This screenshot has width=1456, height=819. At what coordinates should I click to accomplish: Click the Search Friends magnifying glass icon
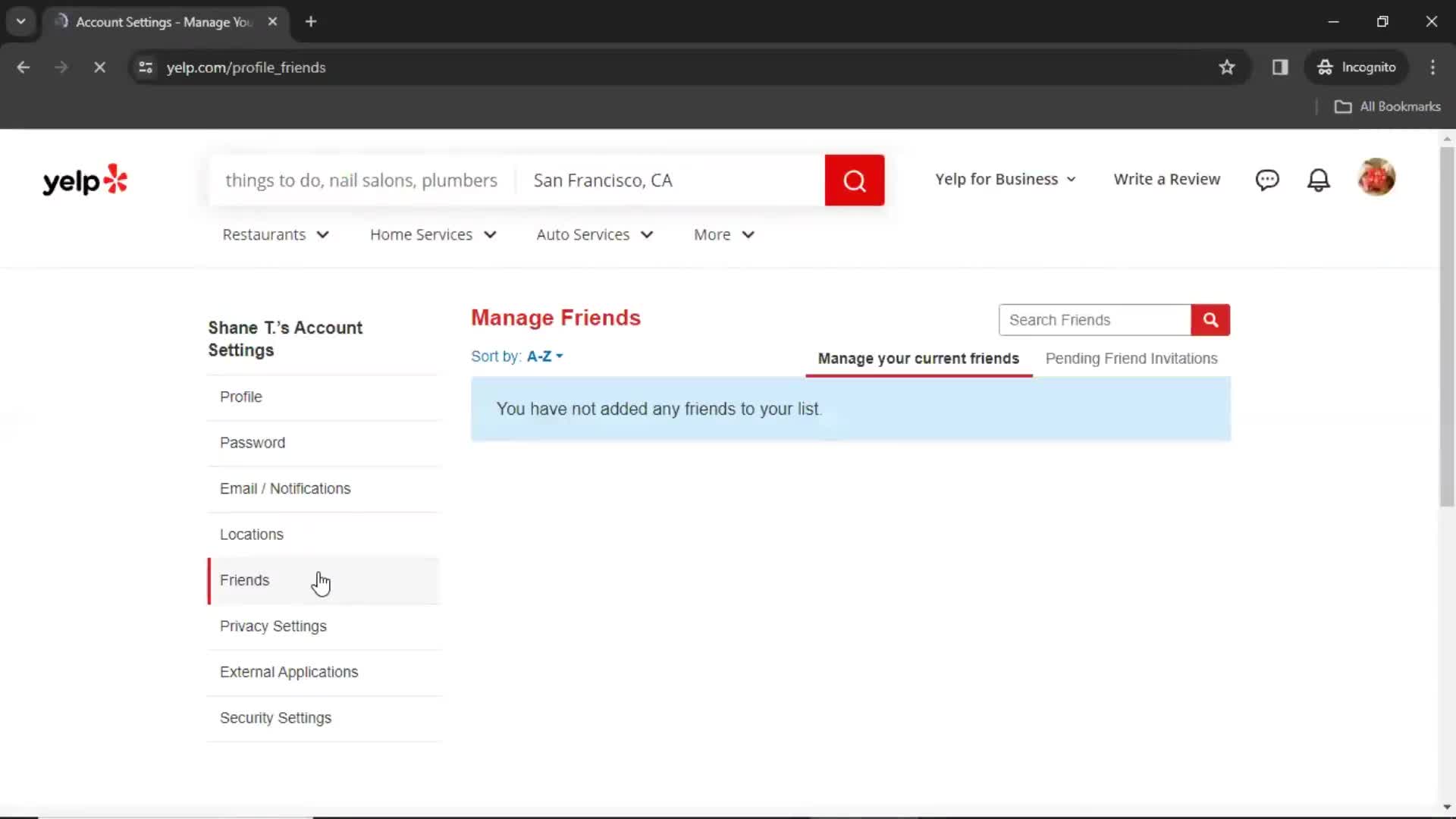pos(1211,319)
